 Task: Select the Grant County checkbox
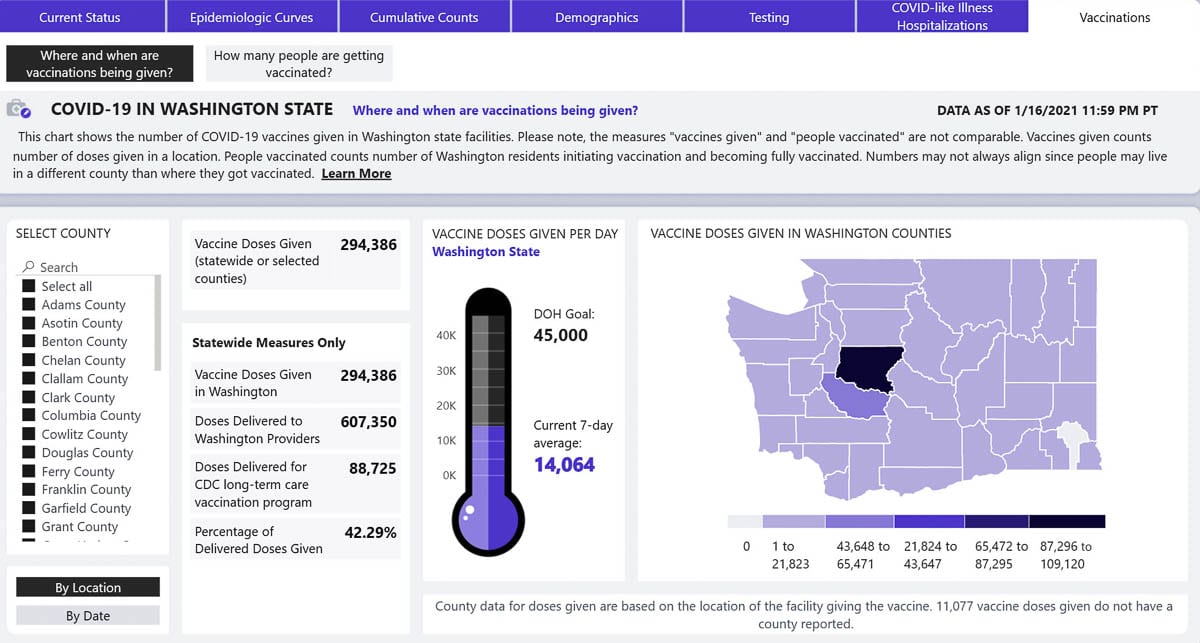point(29,527)
